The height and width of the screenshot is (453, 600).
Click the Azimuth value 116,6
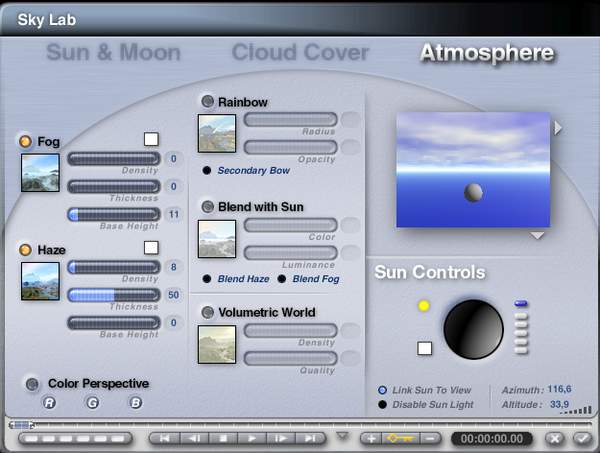point(559,389)
